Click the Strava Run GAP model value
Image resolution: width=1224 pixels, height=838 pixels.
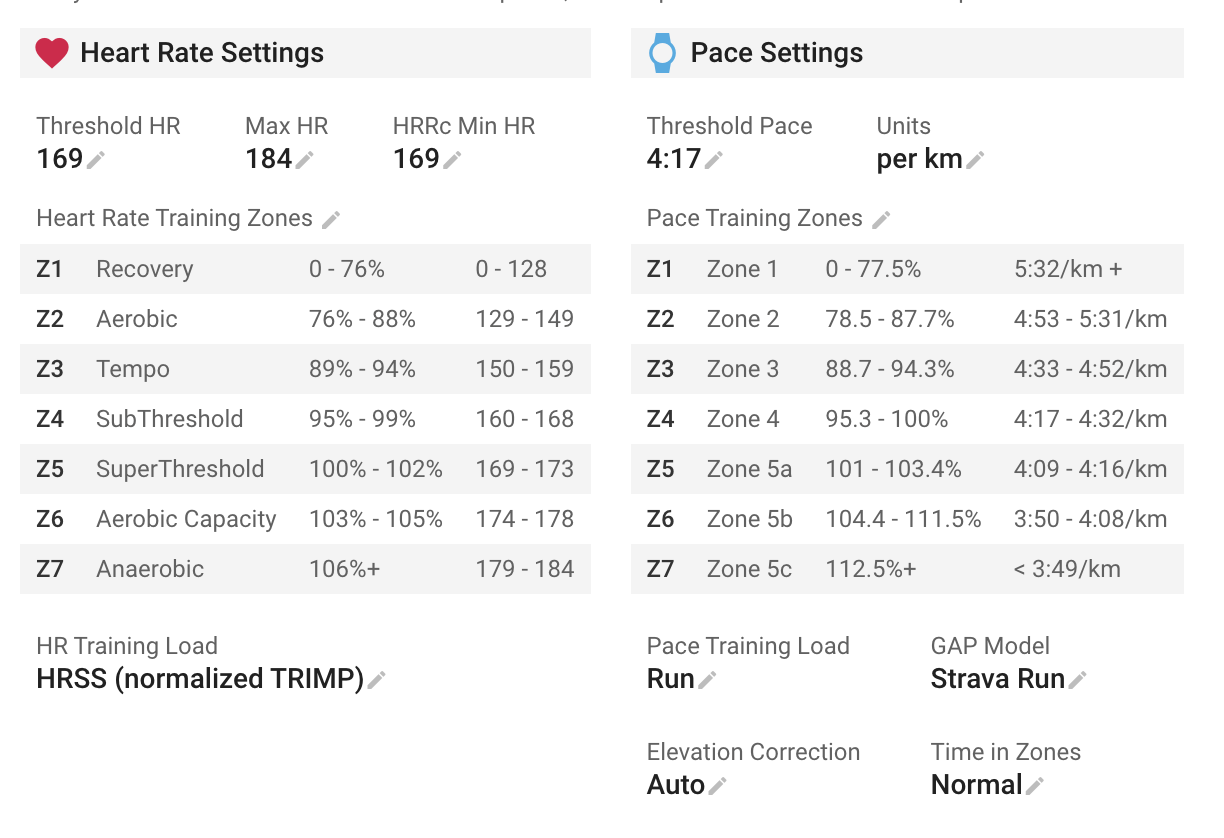998,679
